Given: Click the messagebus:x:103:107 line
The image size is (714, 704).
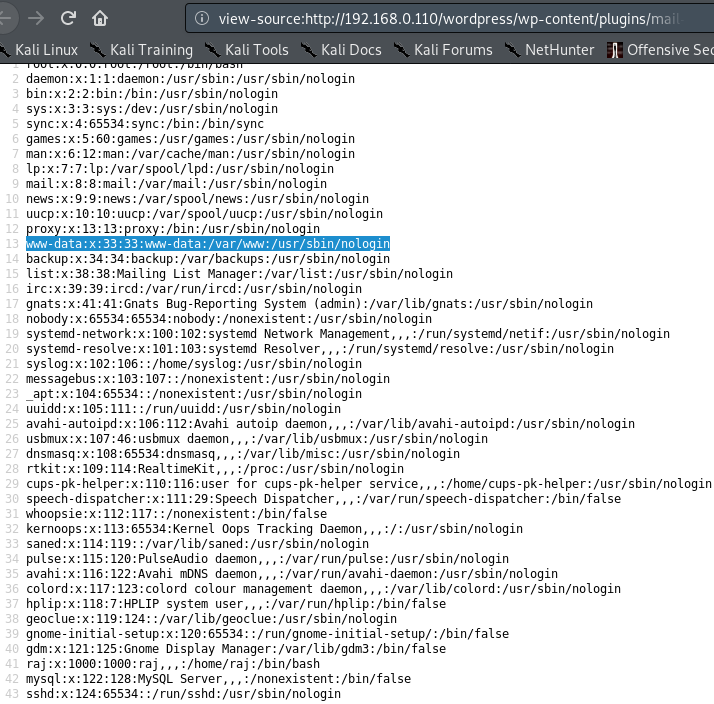Looking at the screenshot, I should pyautogui.click(x=208, y=379).
